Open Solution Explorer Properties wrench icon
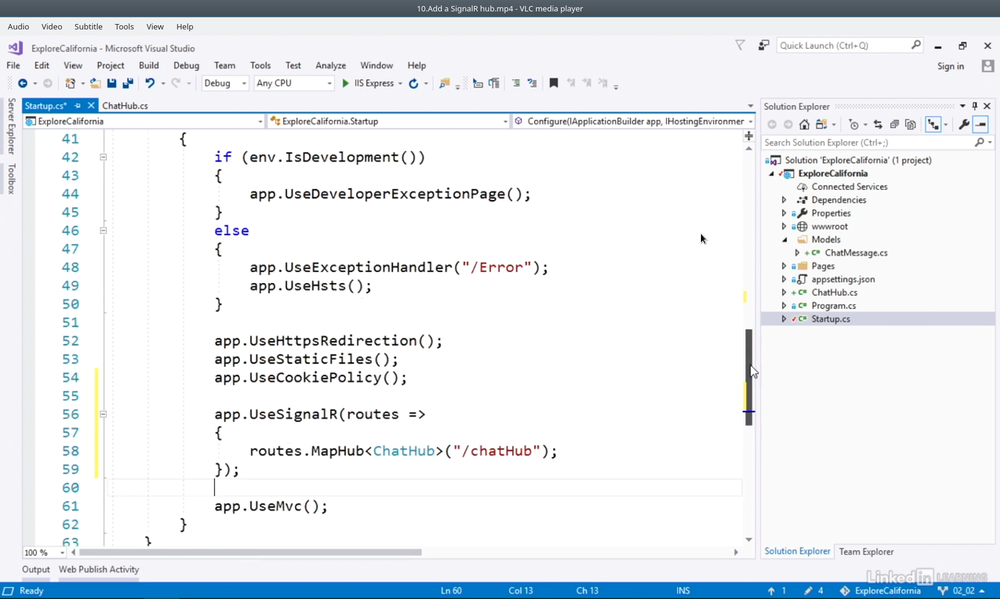 click(x=964, y=124)
